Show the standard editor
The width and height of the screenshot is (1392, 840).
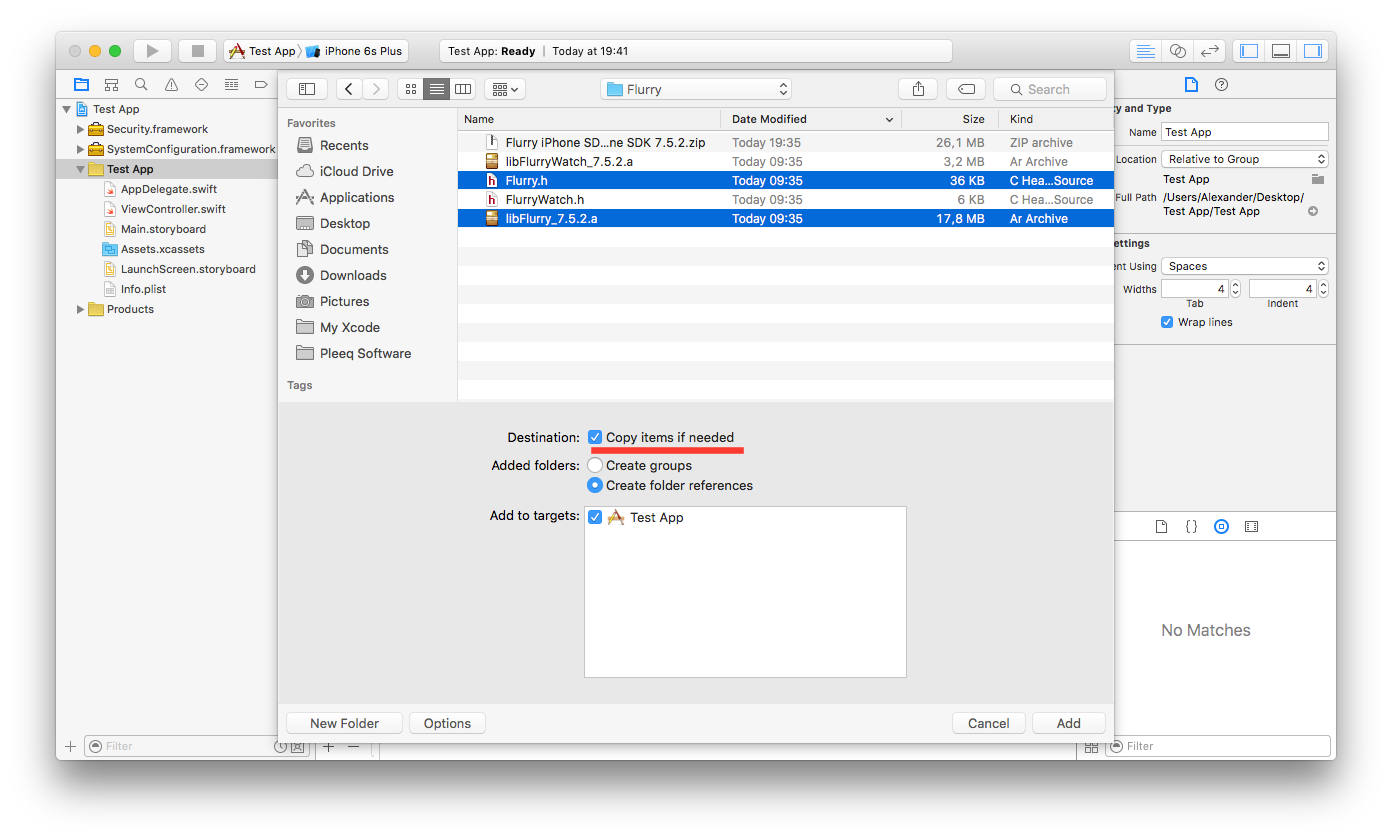pyautogui.click(x=1146, y=51)
